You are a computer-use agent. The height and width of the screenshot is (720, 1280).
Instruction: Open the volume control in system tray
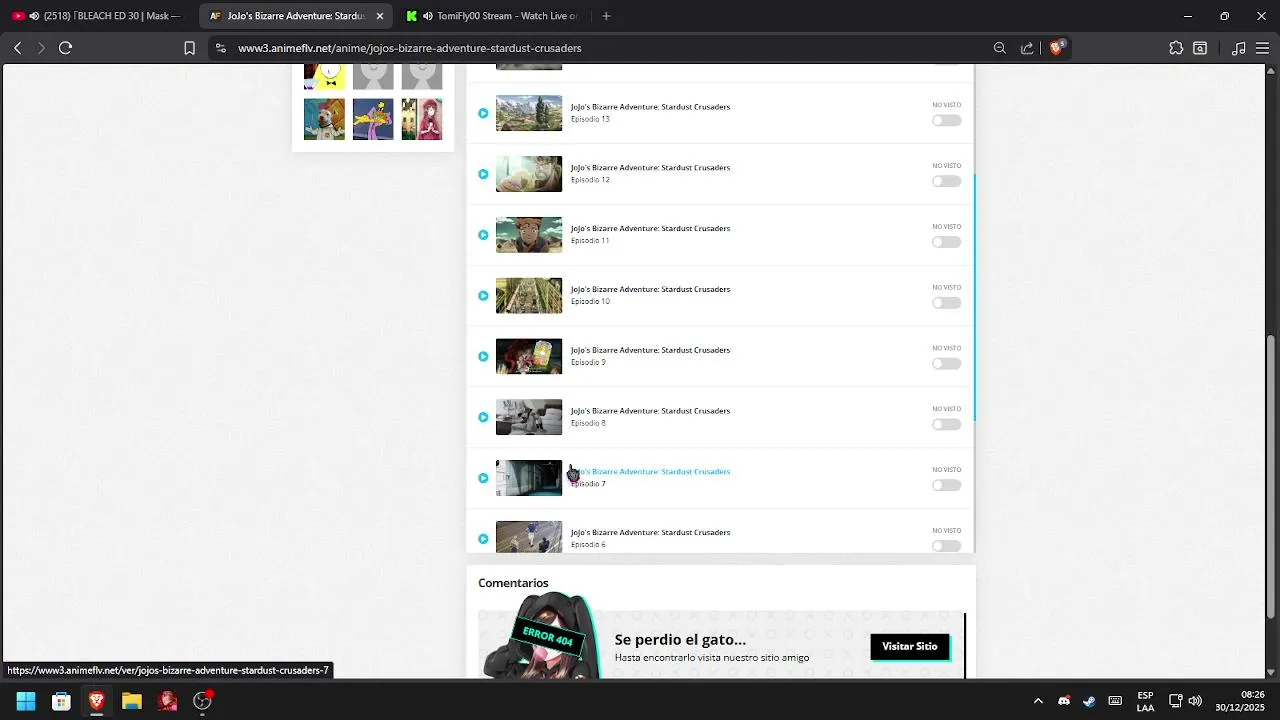tap(1195, 701)
